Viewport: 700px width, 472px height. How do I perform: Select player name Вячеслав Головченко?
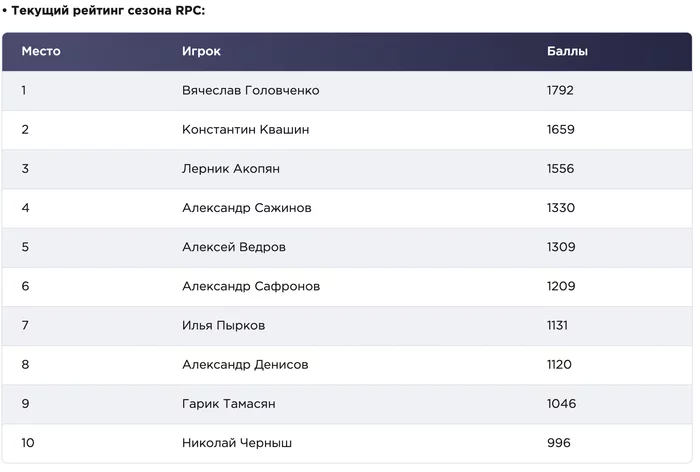click(x=251, y=91)
